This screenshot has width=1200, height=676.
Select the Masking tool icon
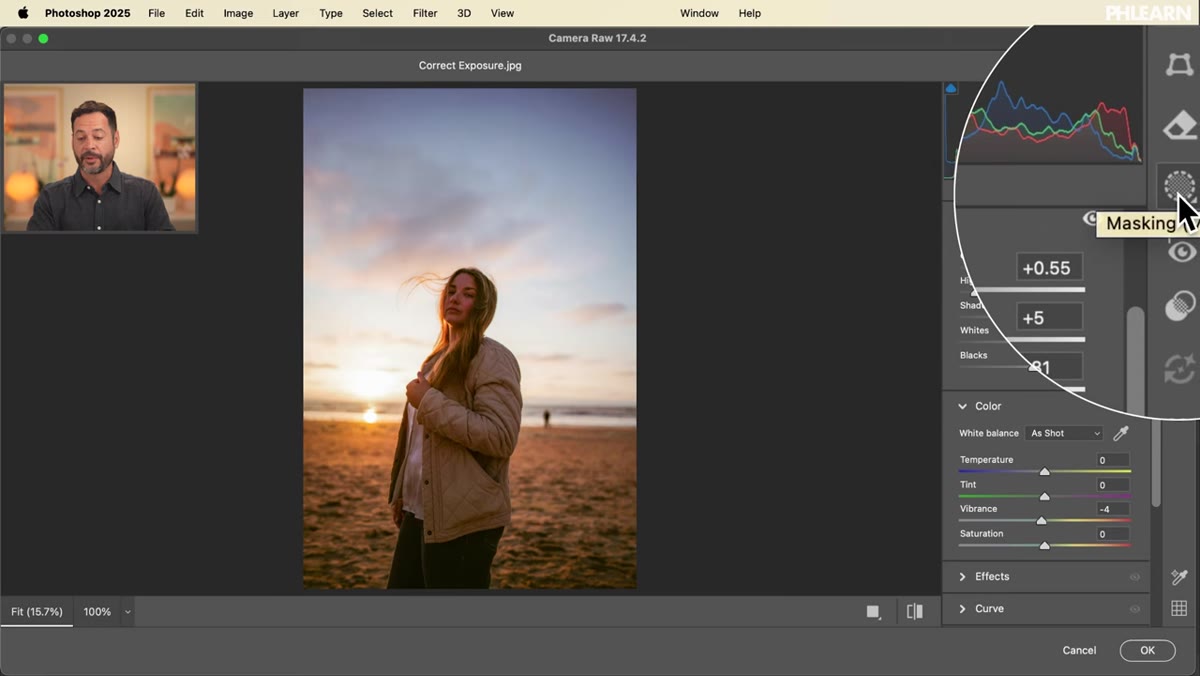(x=1180, y=186)
